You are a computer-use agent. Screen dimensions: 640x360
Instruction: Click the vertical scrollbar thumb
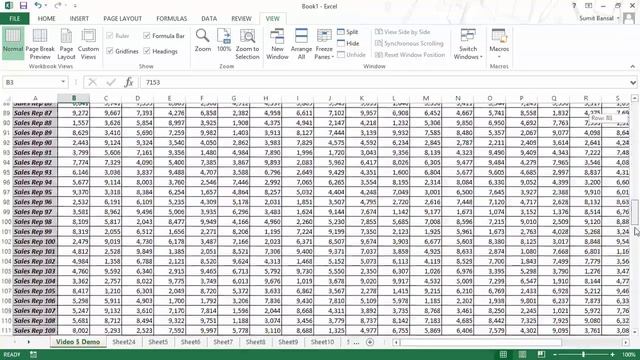pos(635,212)
